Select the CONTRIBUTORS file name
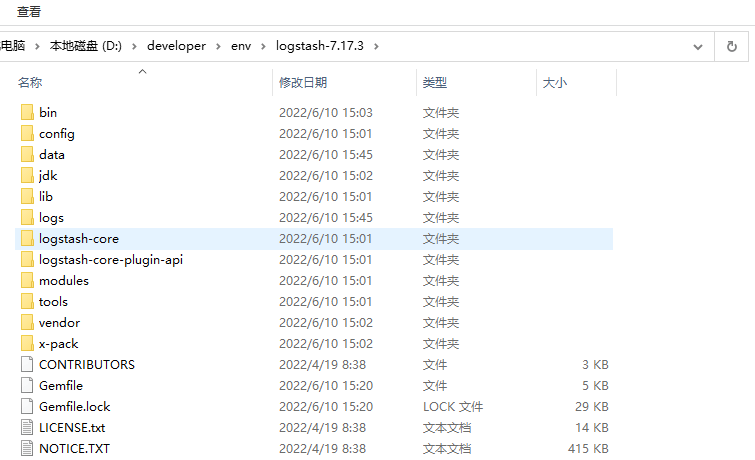 87,365
